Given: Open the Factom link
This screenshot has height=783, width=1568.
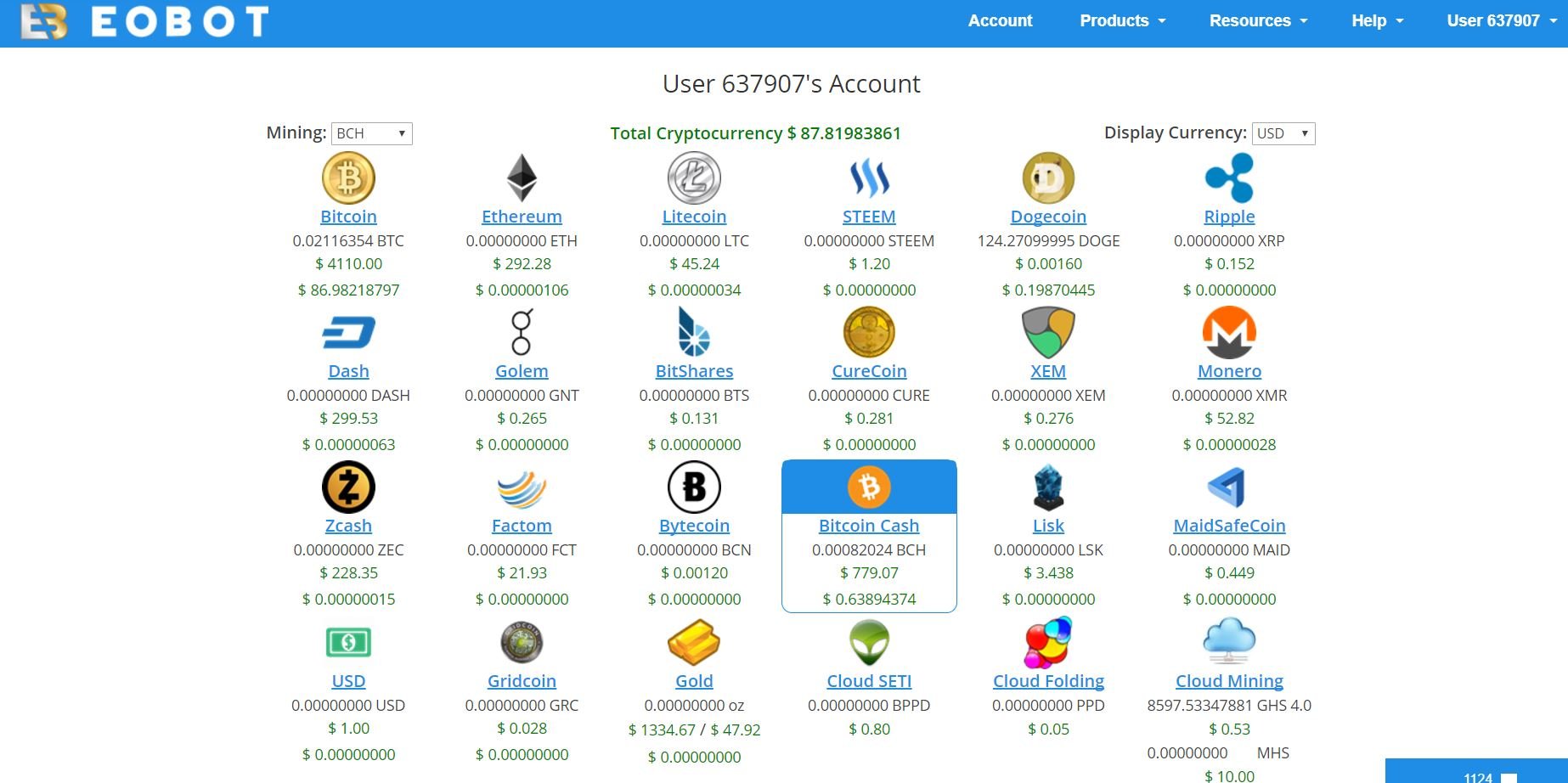Looking at the screenshot, I should (522, 526).
